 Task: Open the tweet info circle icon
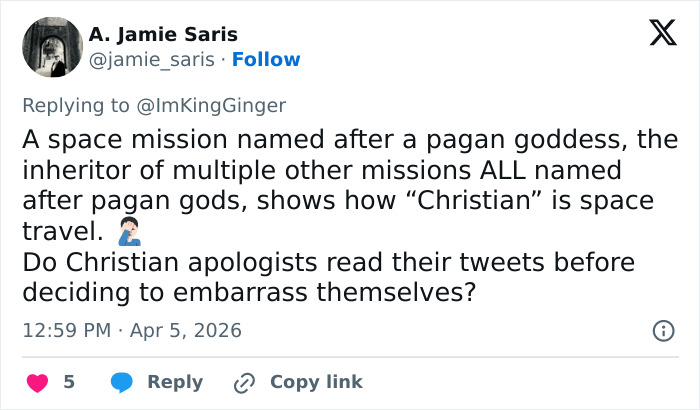[662, 330]
